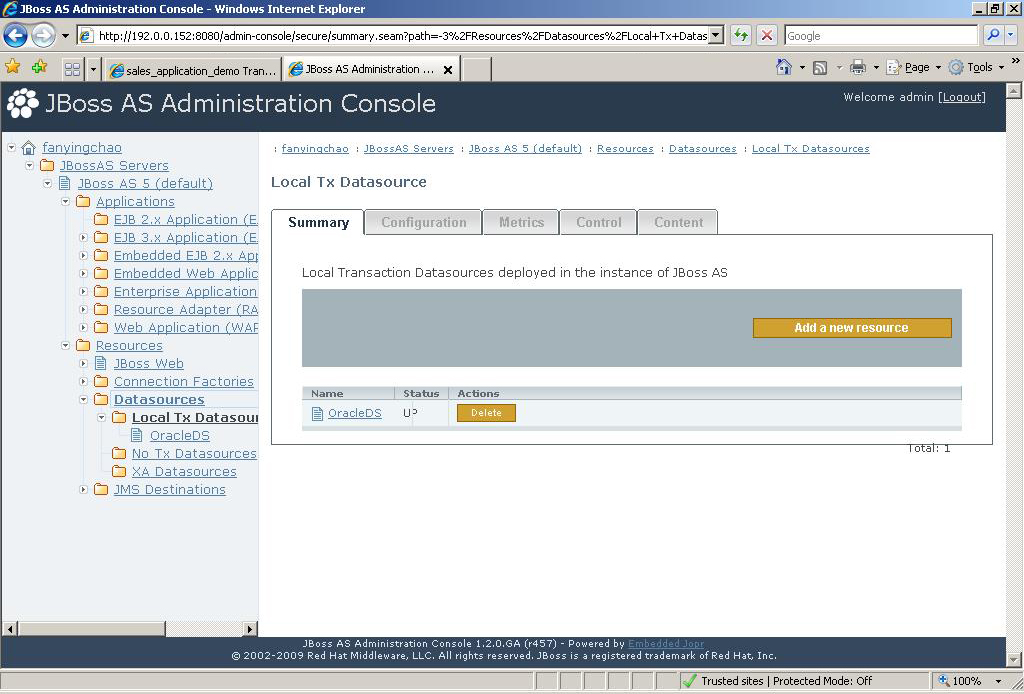Viewport: 1024px width, 694px height.
Task: Click the Datasources breadcrumb link
Action: [703, 149]
